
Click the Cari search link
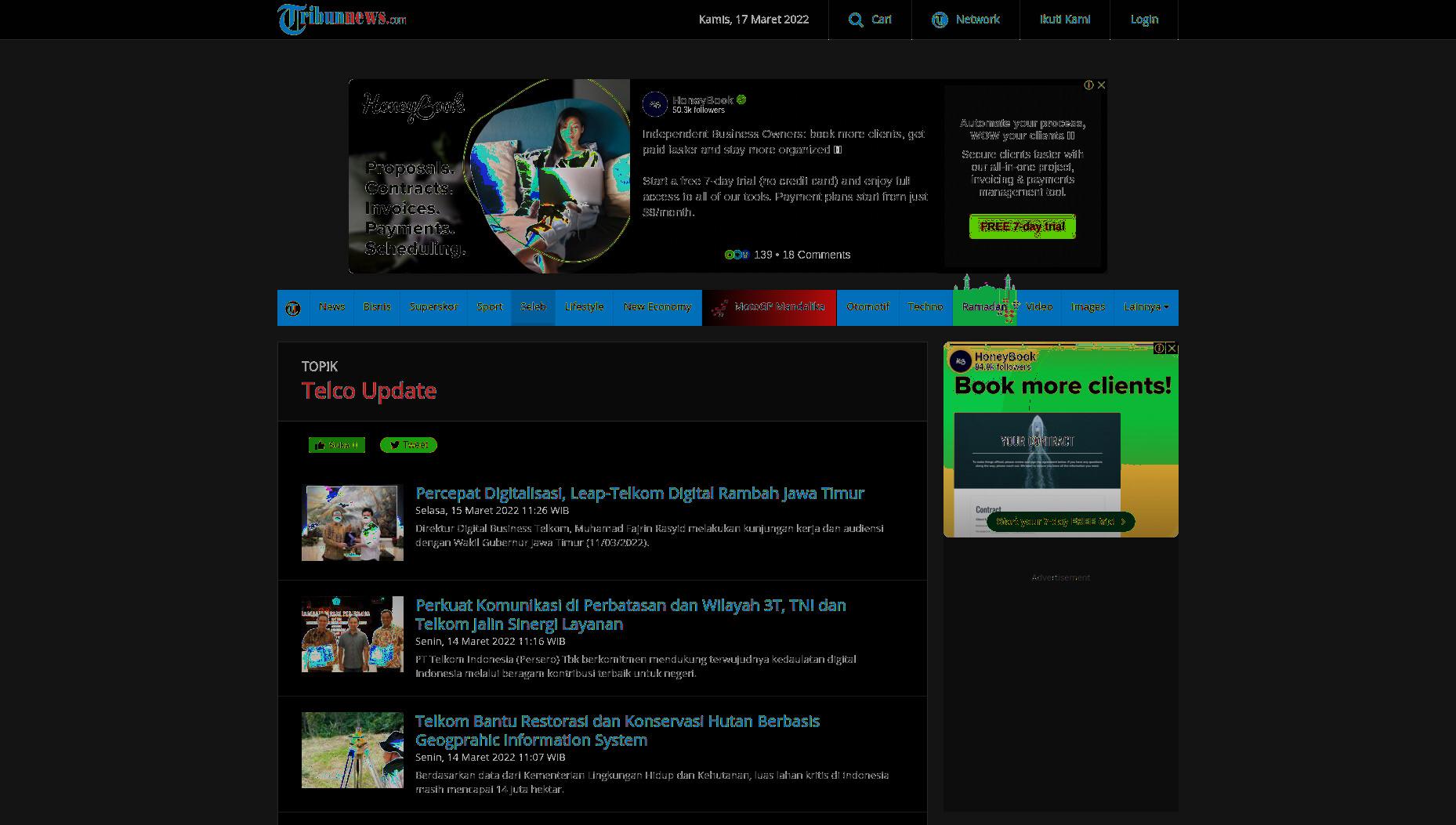pos(882,20)
